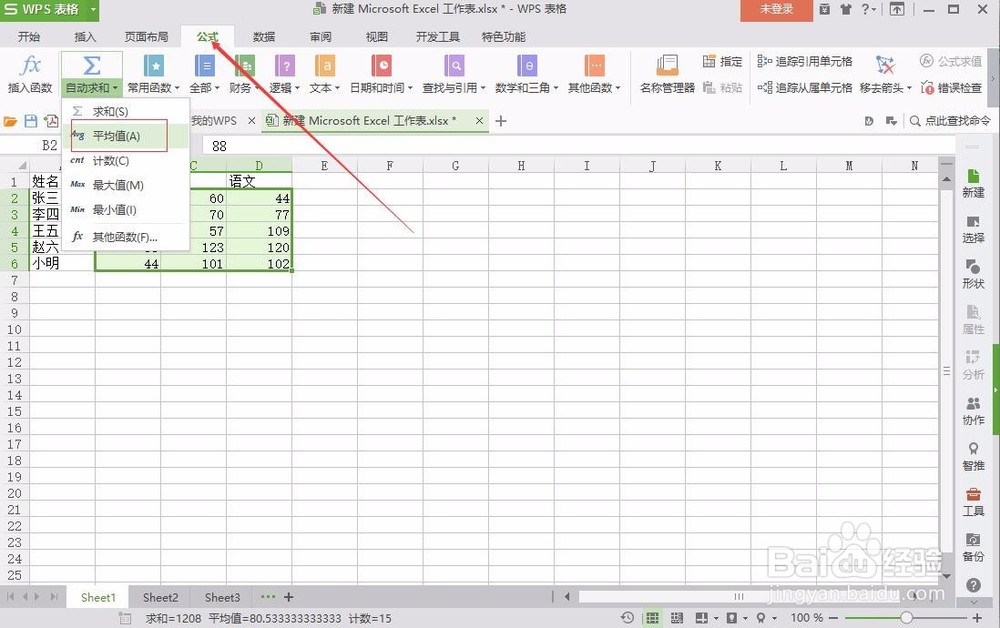1000x628 pixels.
Task: Expand the WPS 表格 app menu arrow
Action: [x=93, y=10]
